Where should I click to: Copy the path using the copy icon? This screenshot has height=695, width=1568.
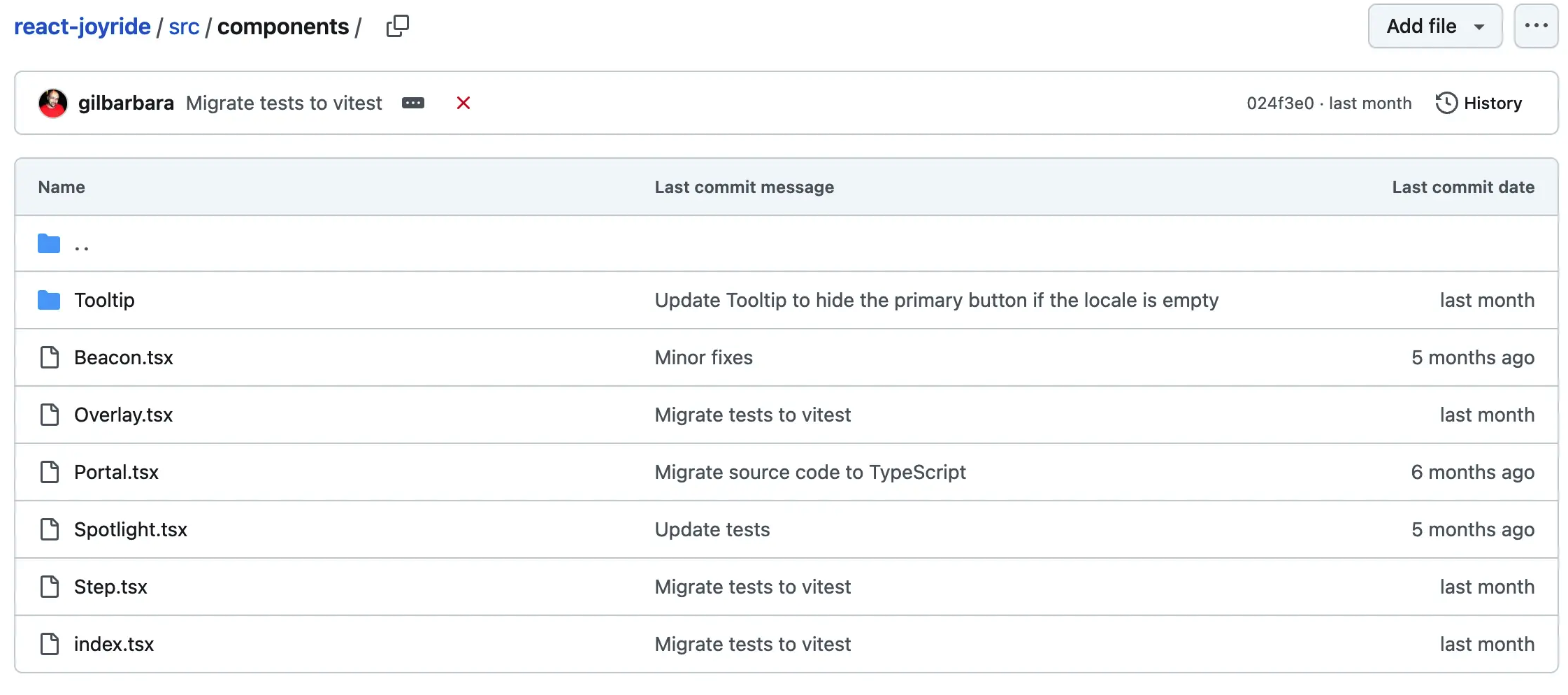tap(397, 27)
